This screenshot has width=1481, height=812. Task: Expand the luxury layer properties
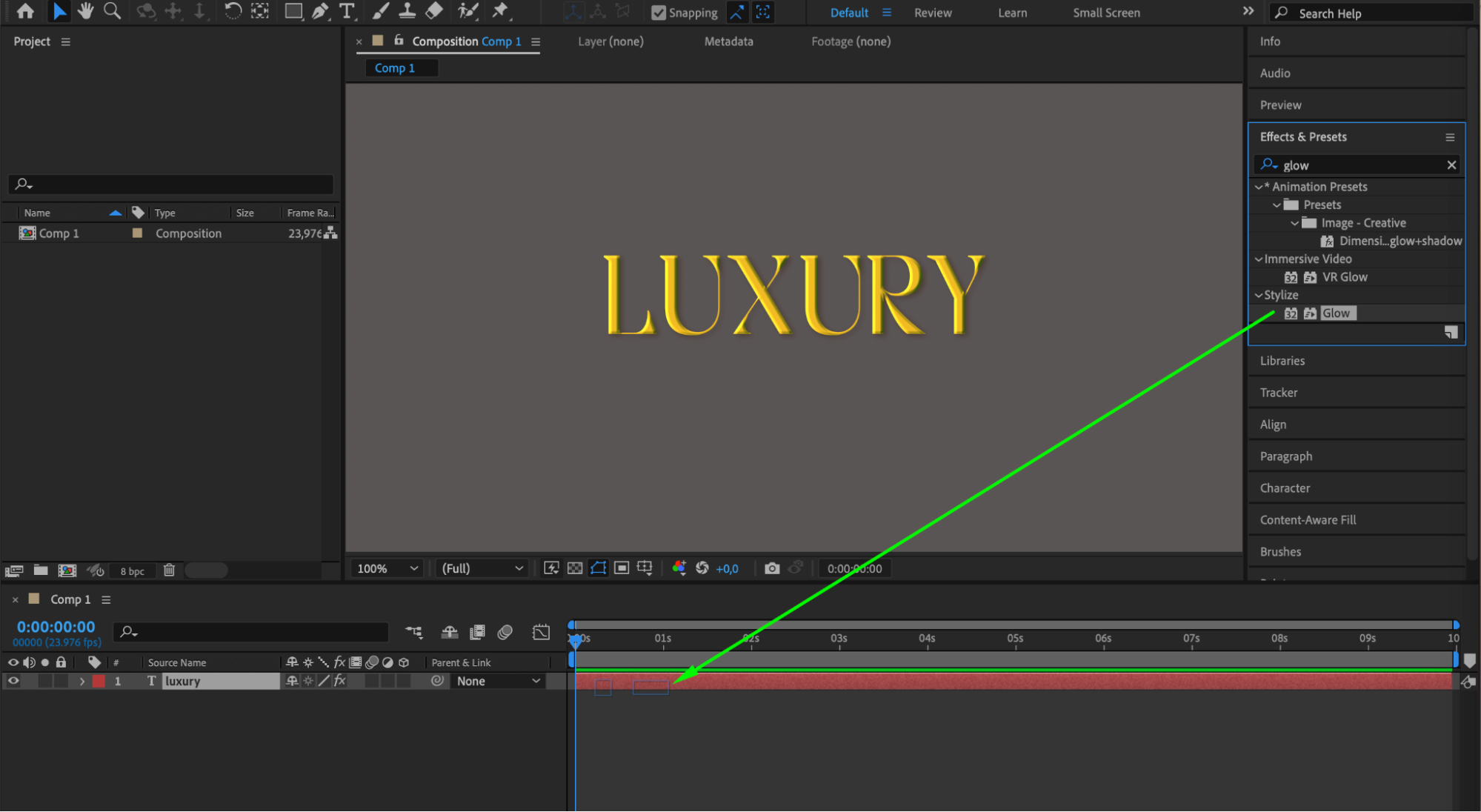point(82,681)
